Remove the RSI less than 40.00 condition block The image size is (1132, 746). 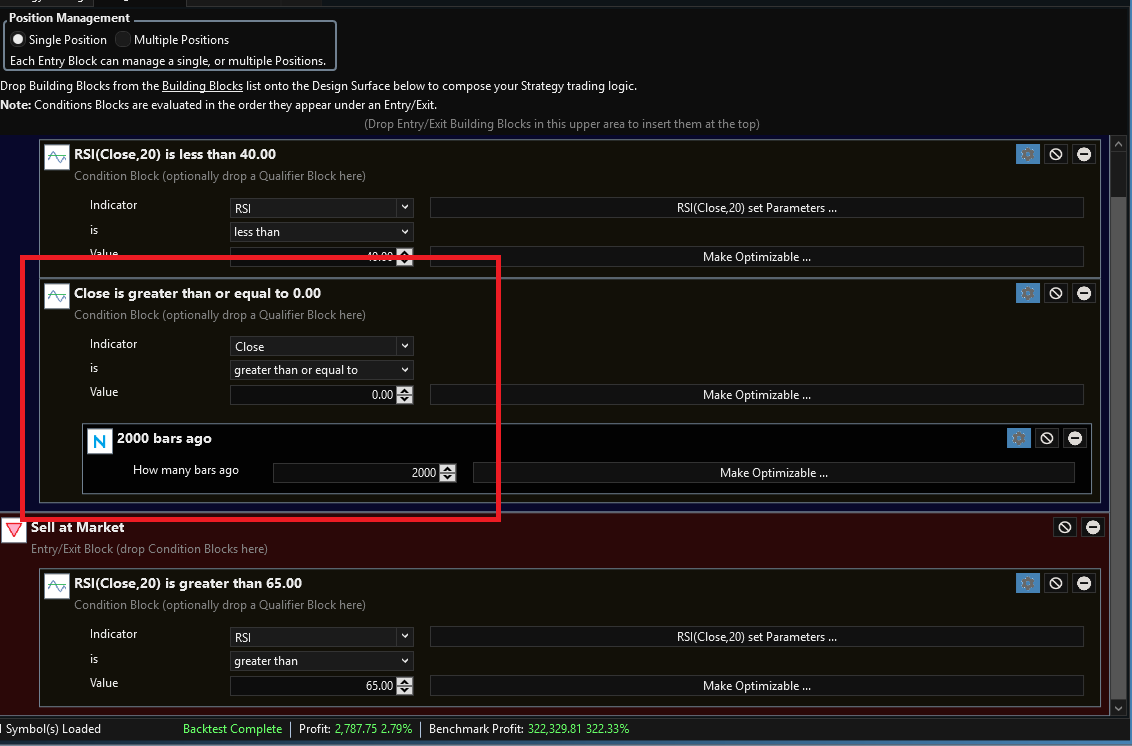(1084, 154)
